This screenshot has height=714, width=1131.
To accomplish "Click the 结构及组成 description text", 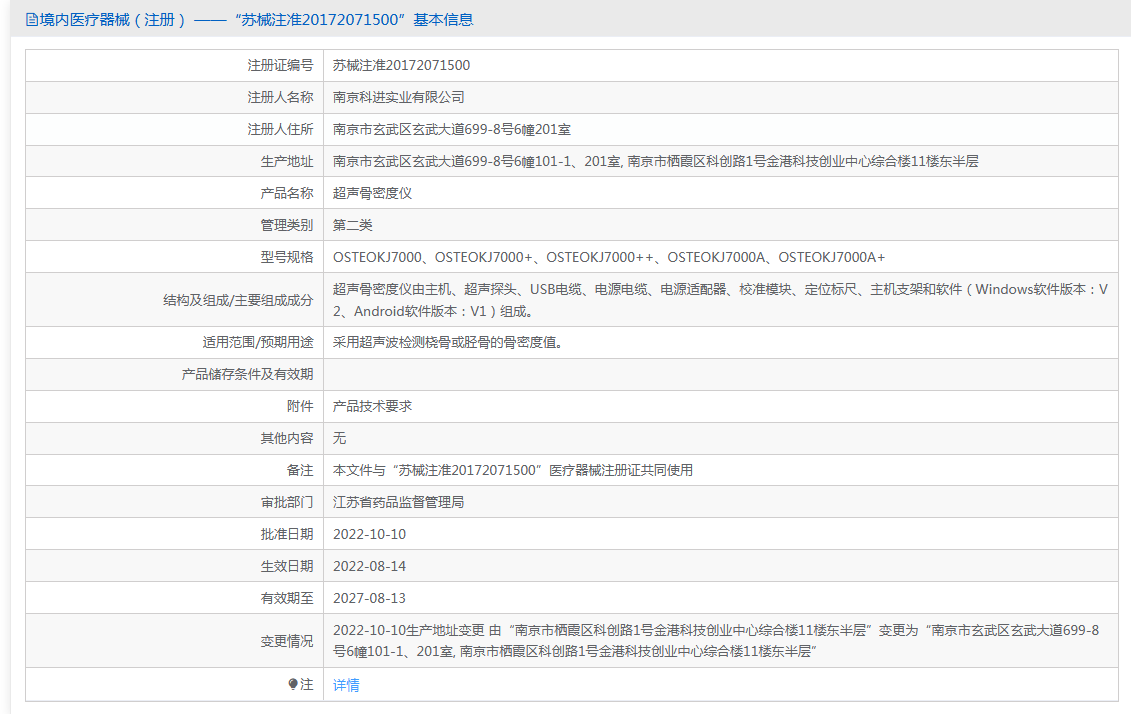I will tap(720, 300).
